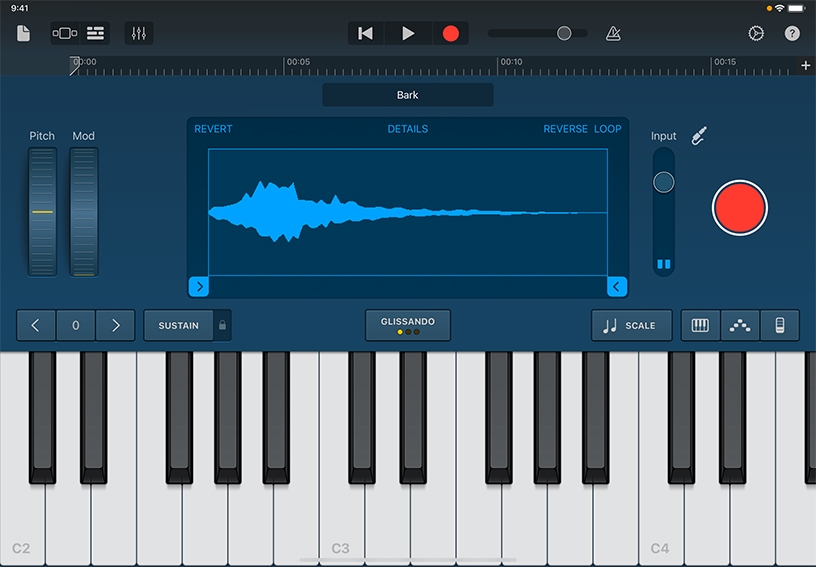Add song section with plus icon
816x567 pixels.
[806, 65]
